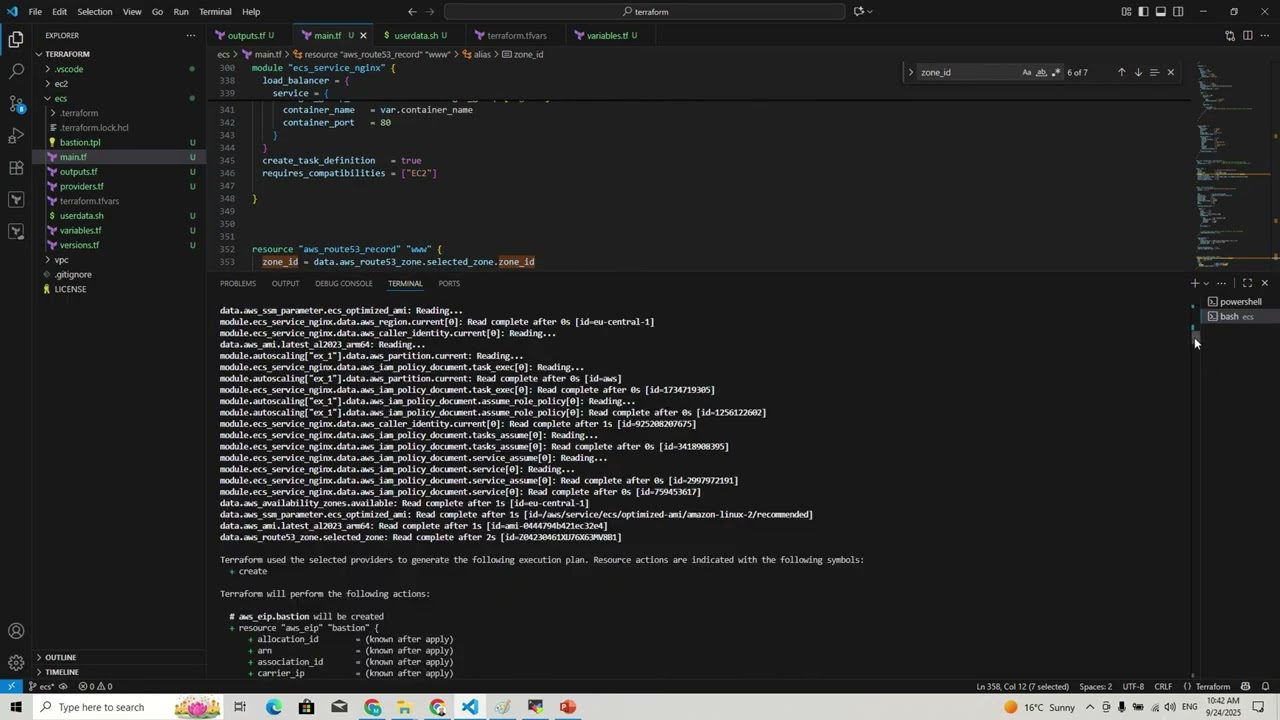The image size is (1280, 720).
Task: Go to next find match arrow
Action: point(1137,72)
